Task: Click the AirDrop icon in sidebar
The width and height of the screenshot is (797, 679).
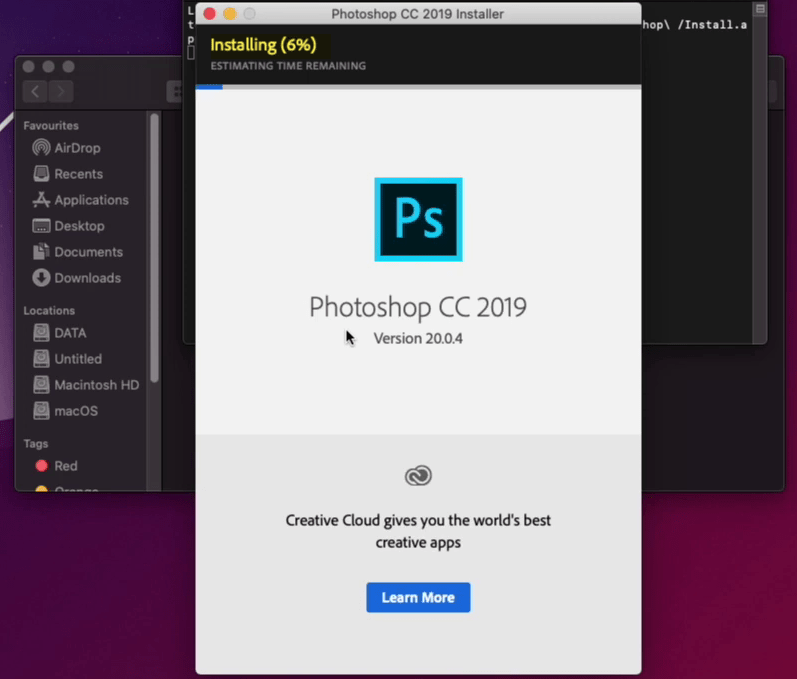Action: [x=41, y=148]
